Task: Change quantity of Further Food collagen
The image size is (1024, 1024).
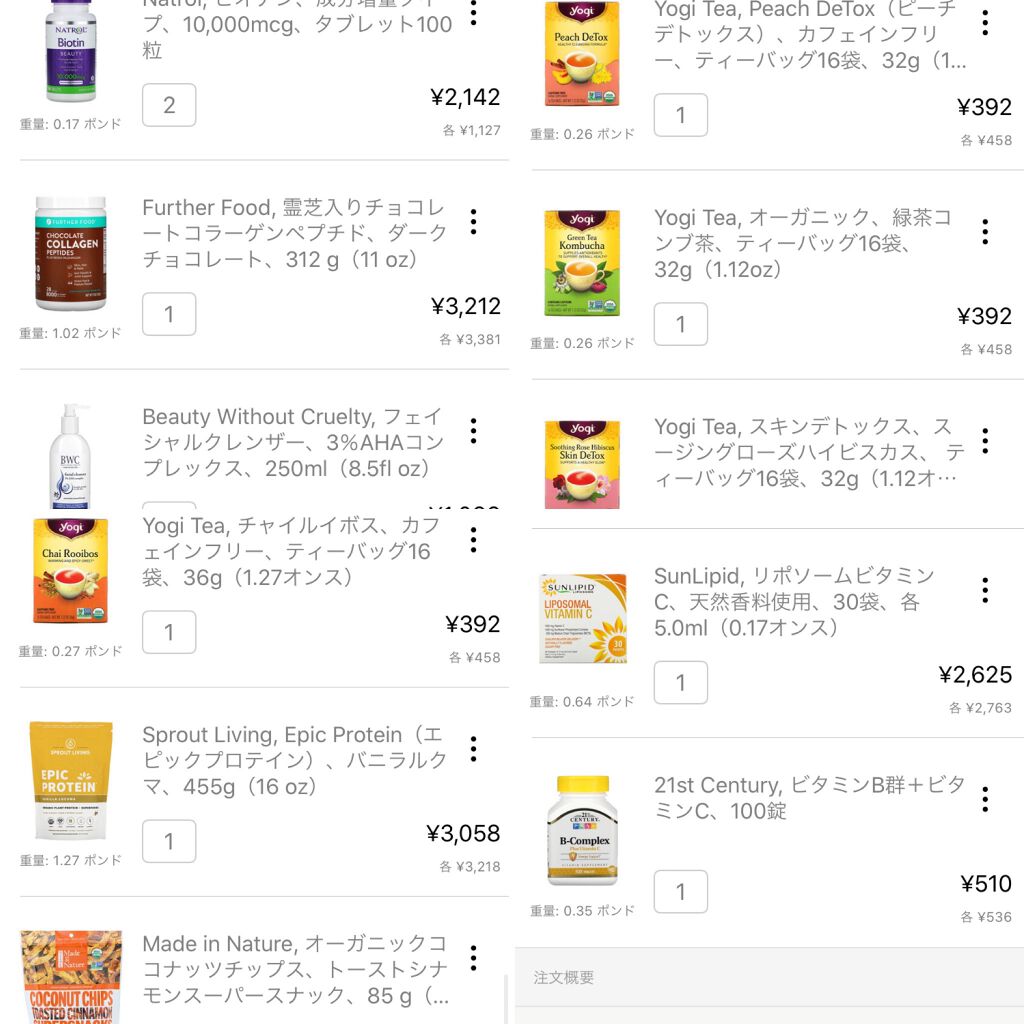Action: coord(169,314)
